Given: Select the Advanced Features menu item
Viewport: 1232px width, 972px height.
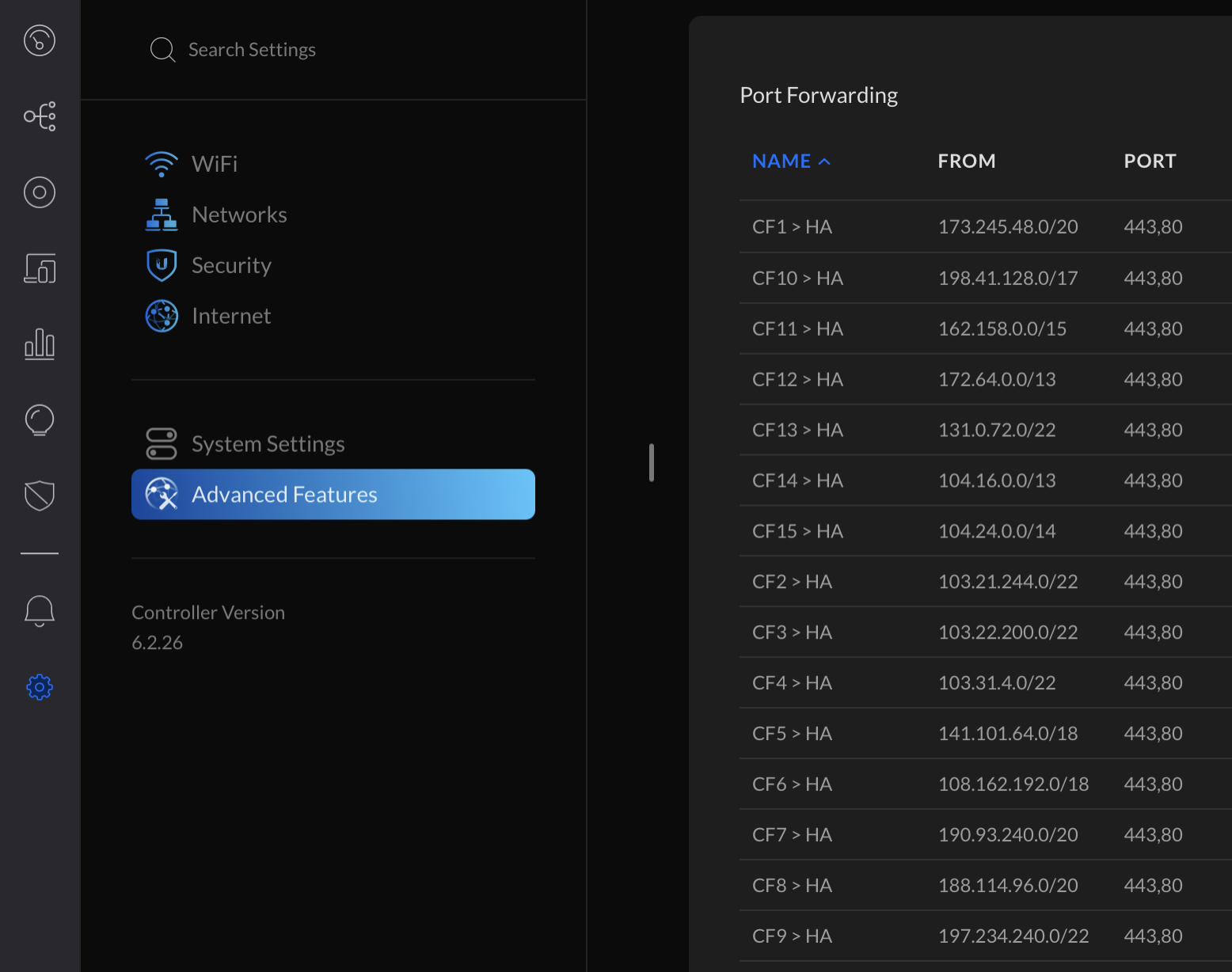Looking at the screenshot, I should (x=333, y=495).
